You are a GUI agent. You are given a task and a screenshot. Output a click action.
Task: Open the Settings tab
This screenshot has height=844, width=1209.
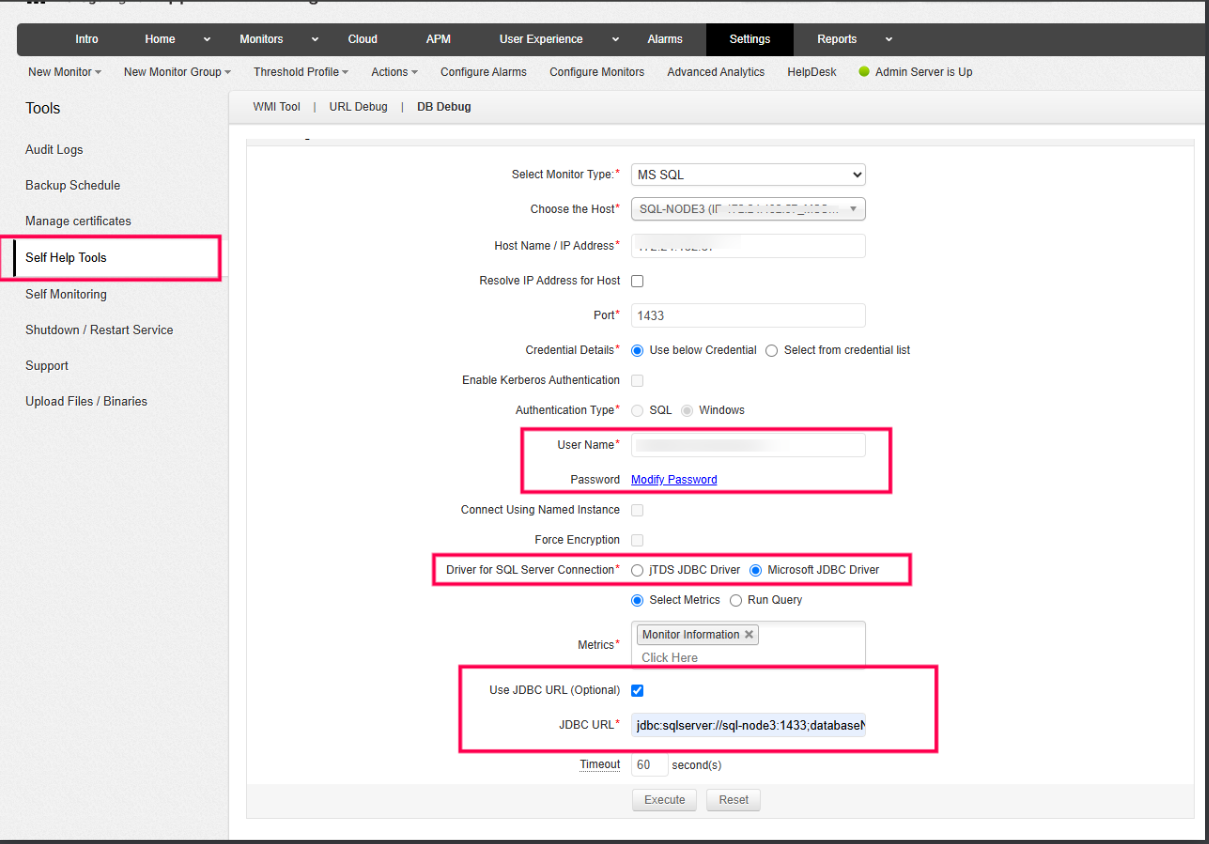point(750,40)
